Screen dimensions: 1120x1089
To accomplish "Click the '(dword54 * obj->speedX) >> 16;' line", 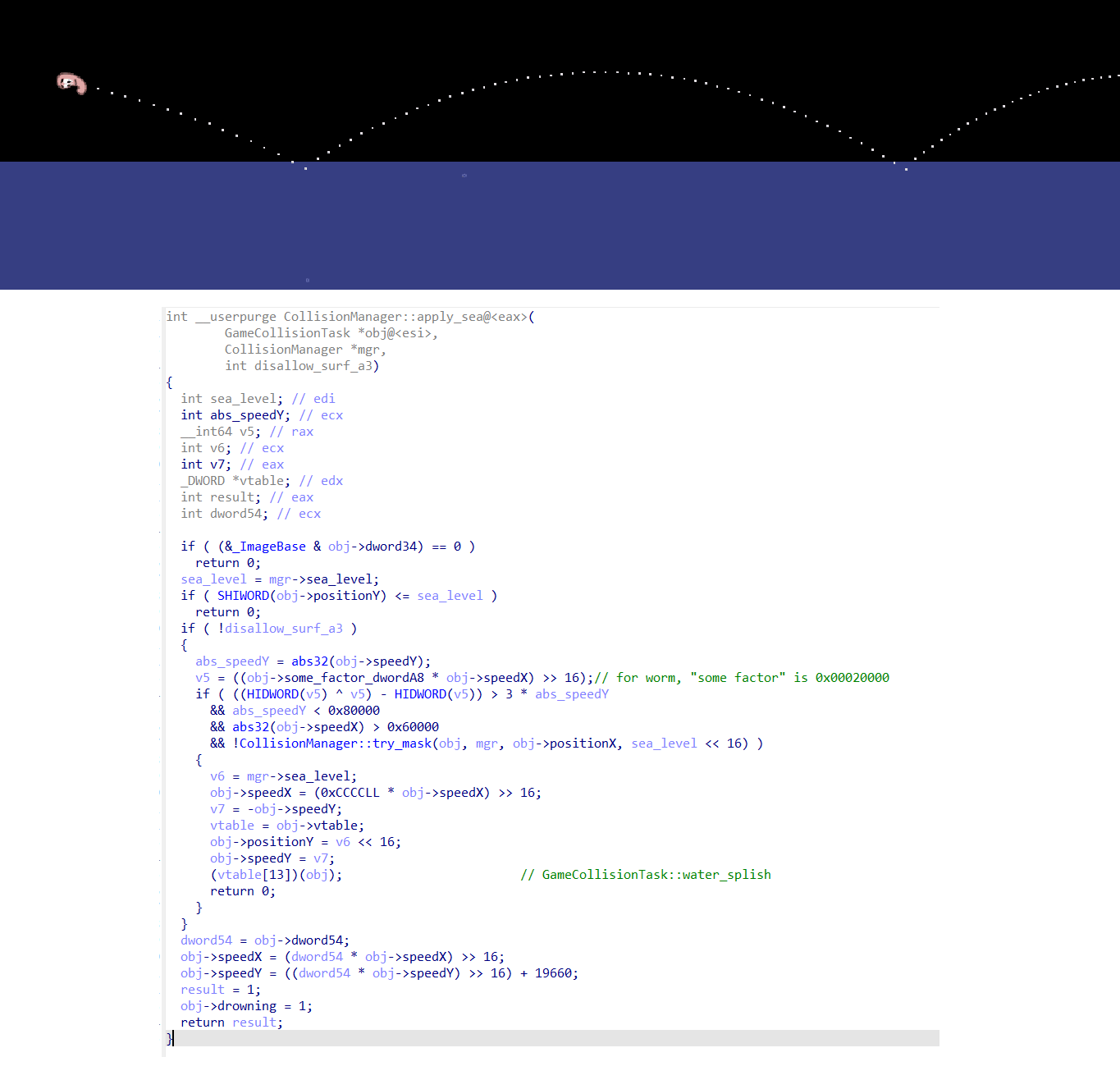I will click(343, 957).
